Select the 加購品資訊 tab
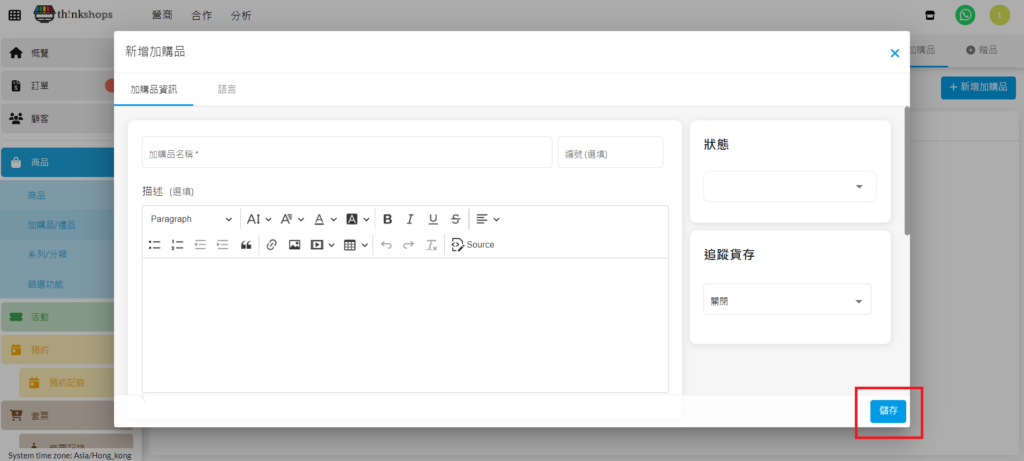The height and width of the screenshot is (461, 1024). 153,89
